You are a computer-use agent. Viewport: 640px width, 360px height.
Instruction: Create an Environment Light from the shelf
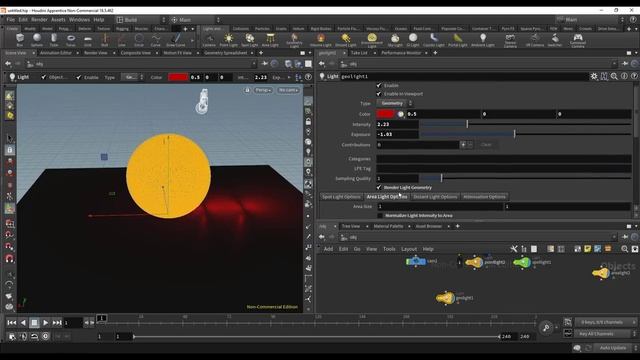point(372,40)
